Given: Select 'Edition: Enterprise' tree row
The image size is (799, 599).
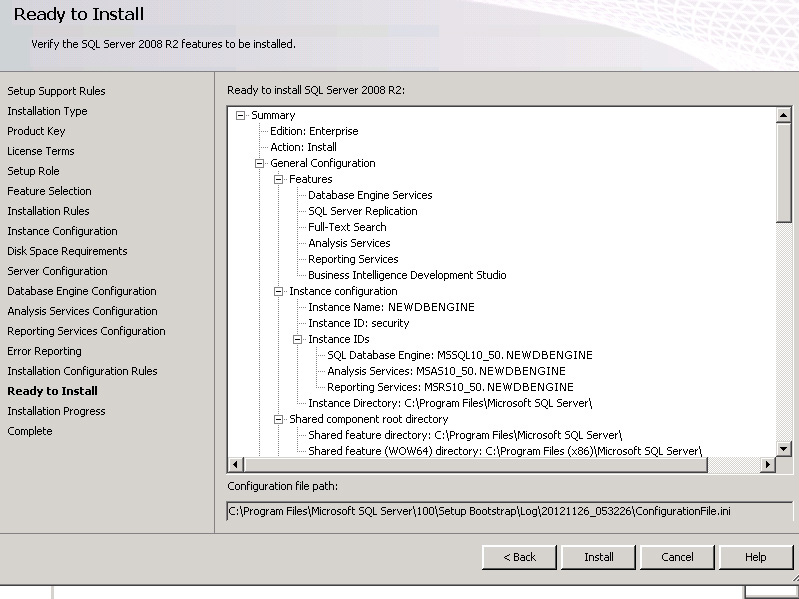Looking at the screenshot, I should pos(314,131).
